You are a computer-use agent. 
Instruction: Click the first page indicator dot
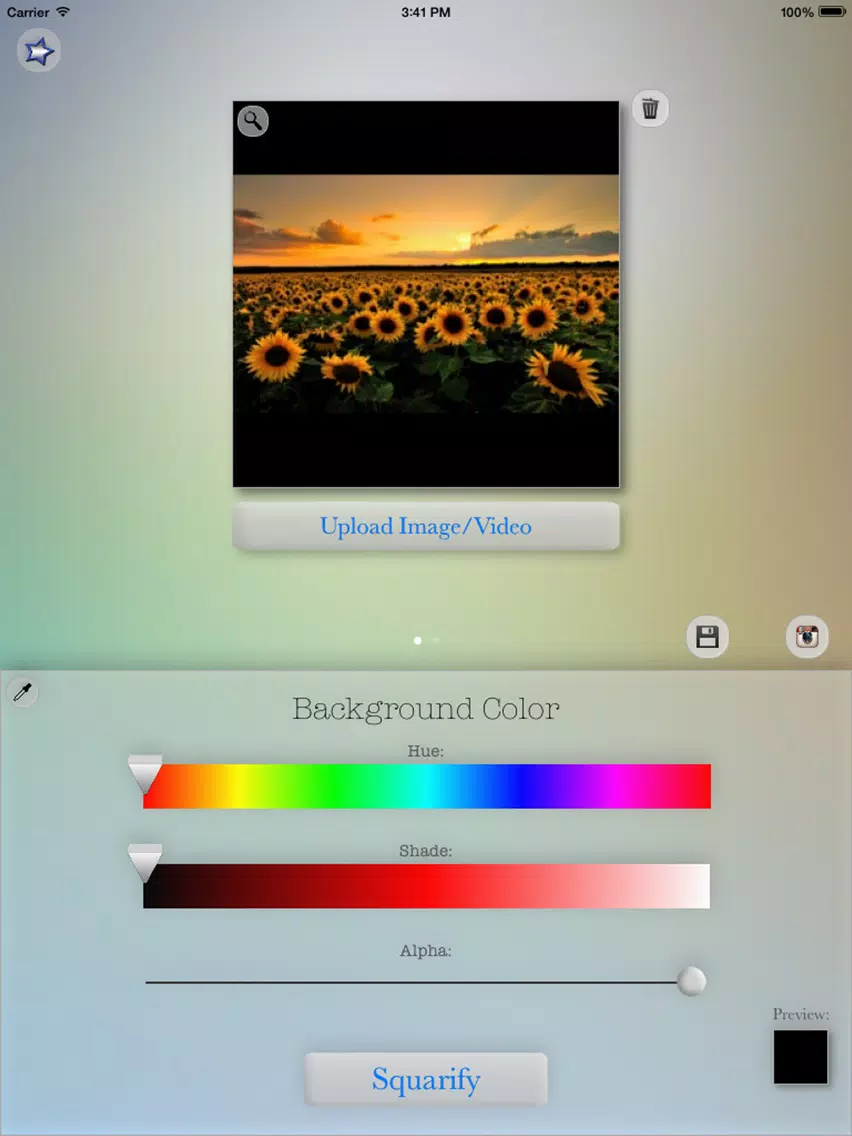pyautogui.click(x=417, y=640)
